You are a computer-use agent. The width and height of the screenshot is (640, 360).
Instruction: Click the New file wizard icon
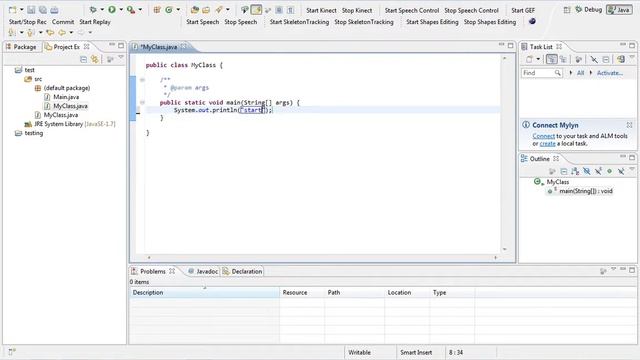coord(13,10)
